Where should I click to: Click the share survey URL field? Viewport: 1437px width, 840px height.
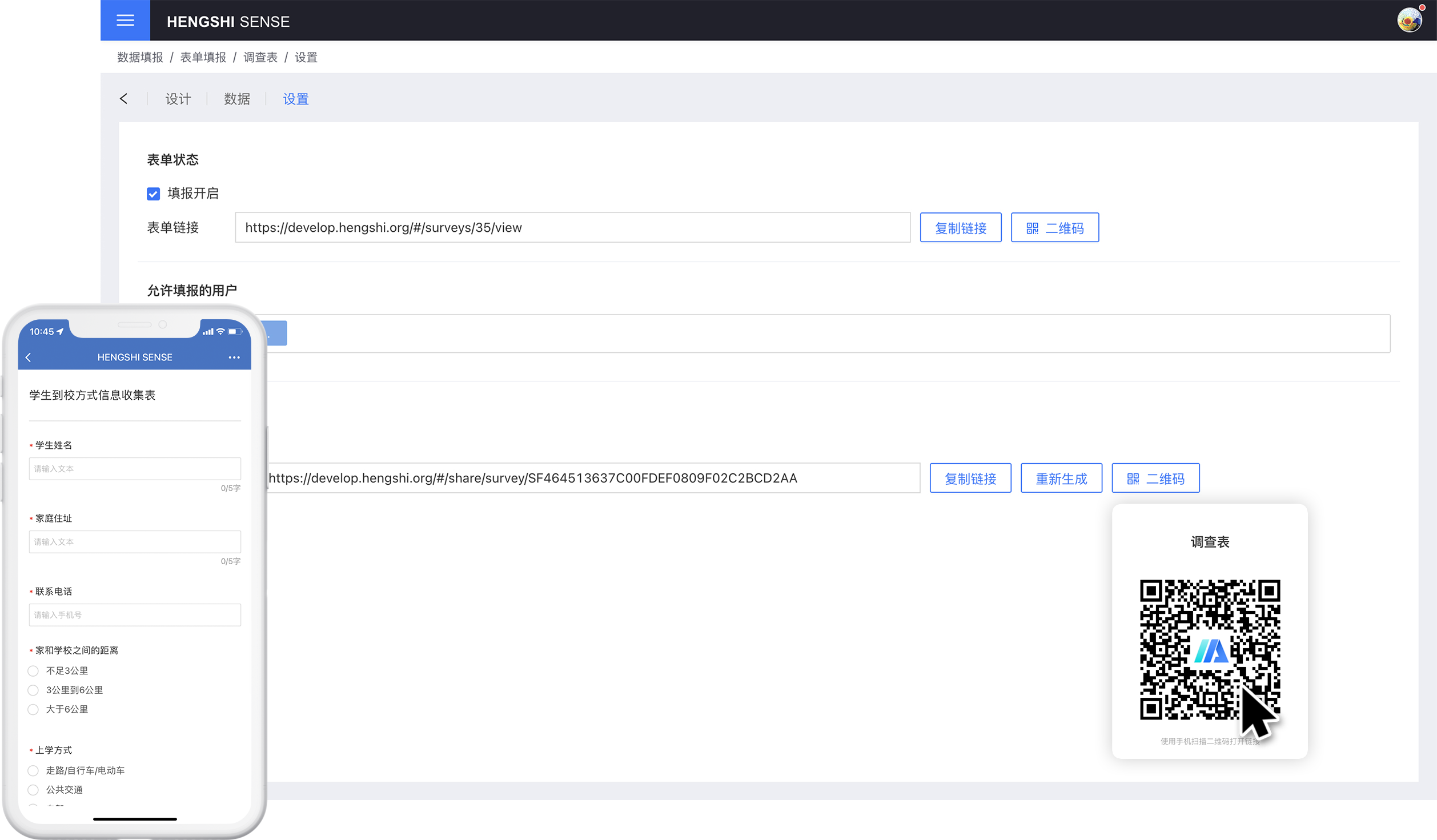click(594, 477)
